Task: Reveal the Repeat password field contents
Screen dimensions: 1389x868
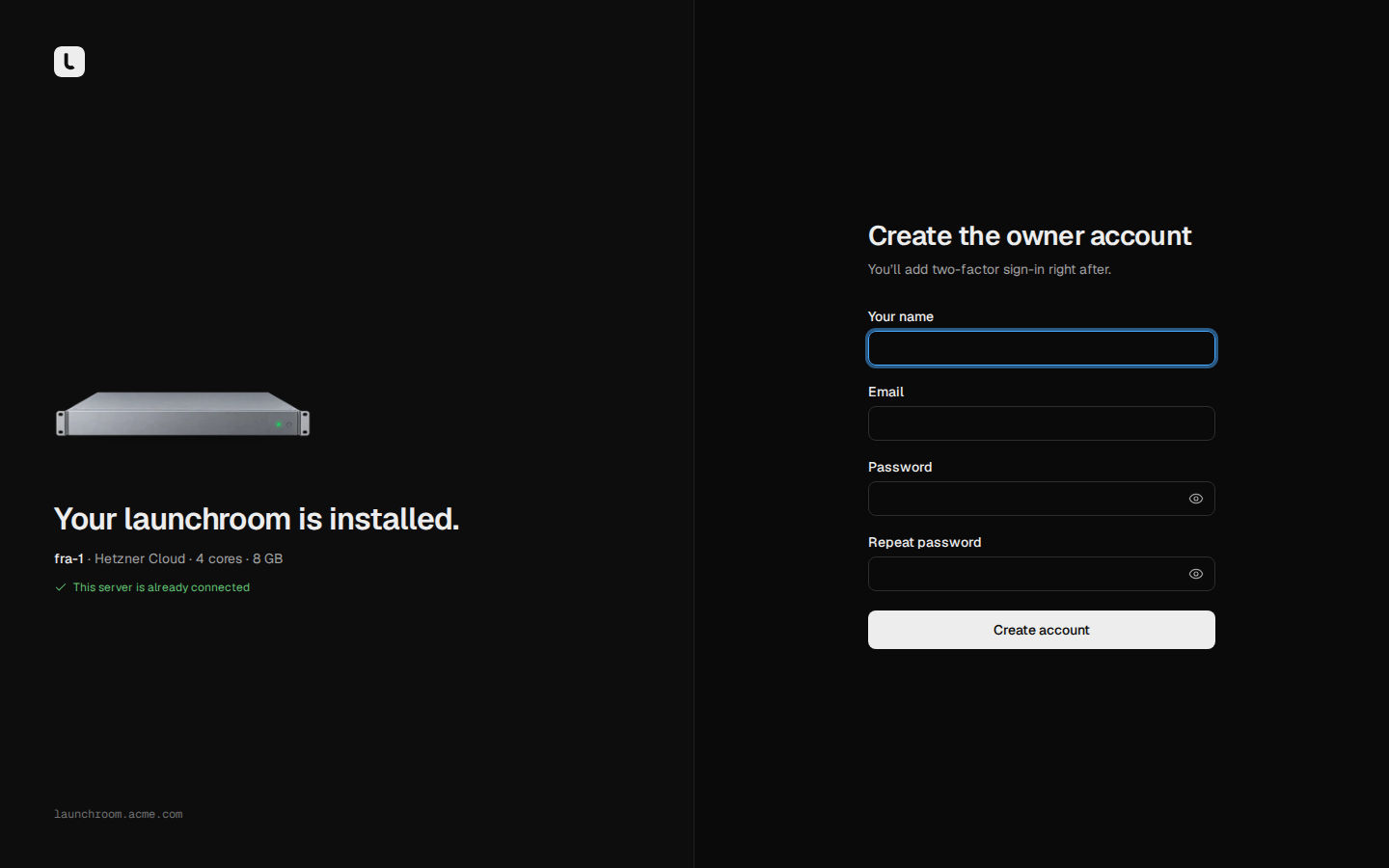Action: (x=1196, y=574)
